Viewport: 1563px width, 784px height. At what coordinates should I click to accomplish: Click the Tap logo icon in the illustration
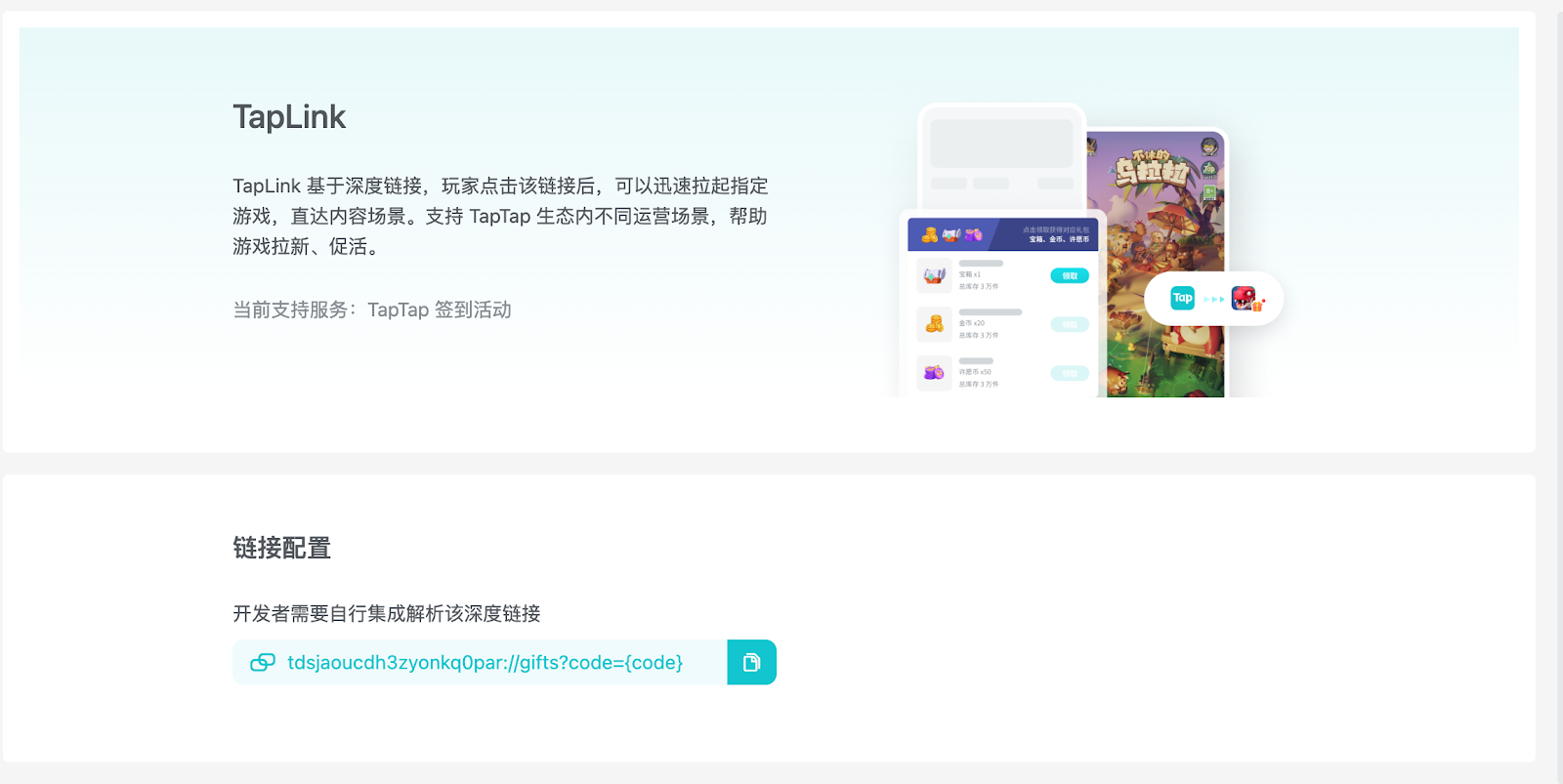tap(1183, 298)
